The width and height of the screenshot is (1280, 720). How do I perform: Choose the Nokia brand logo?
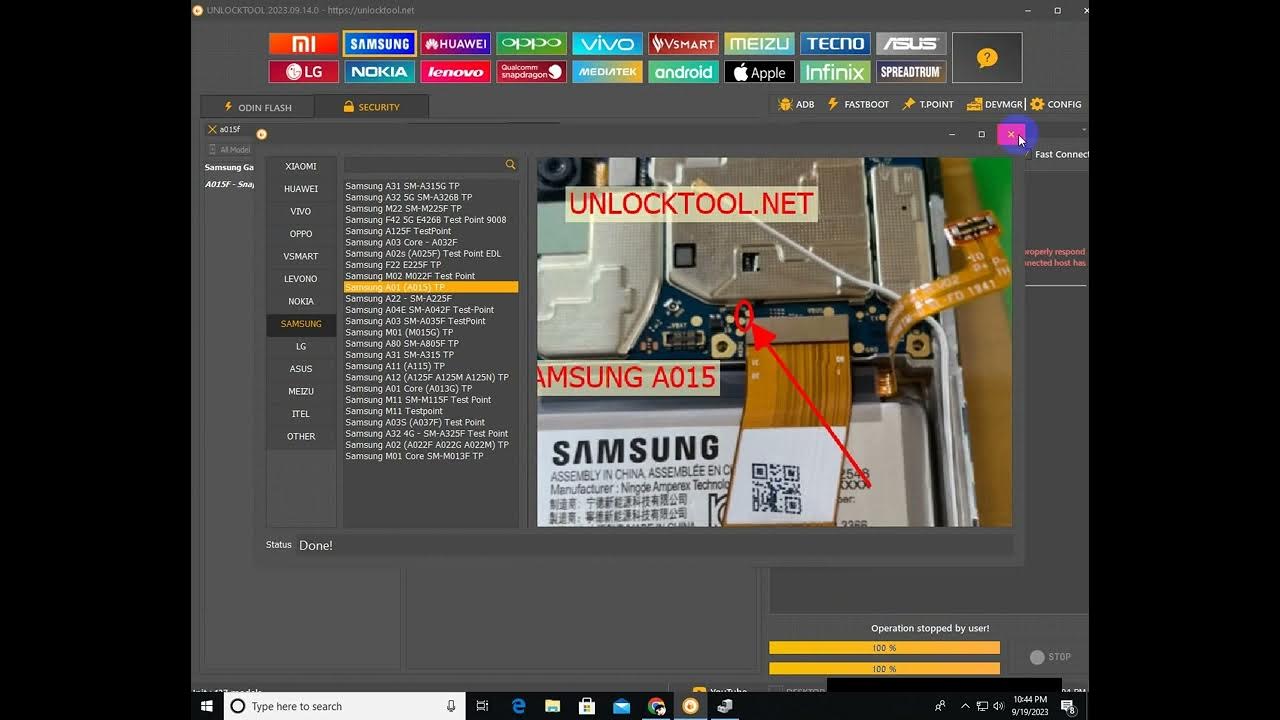click(380, 72)
